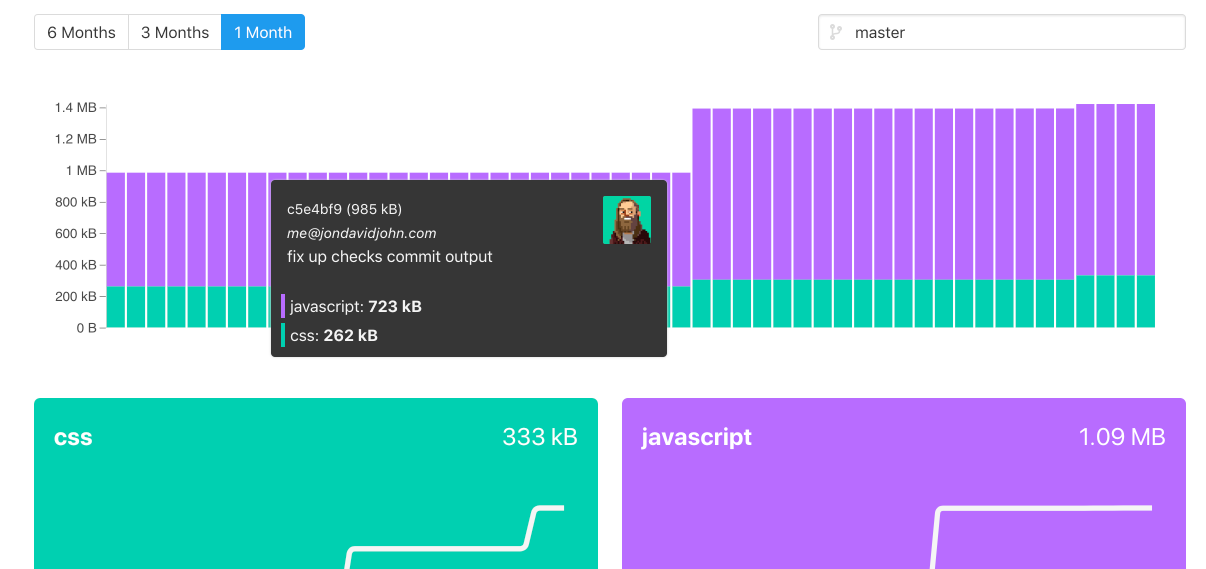Click the me@jondavidjohn.com email text
Image resolution: width=1206 pixels, height=569 pixels.
pyautogui.click(x=361, y=233)
